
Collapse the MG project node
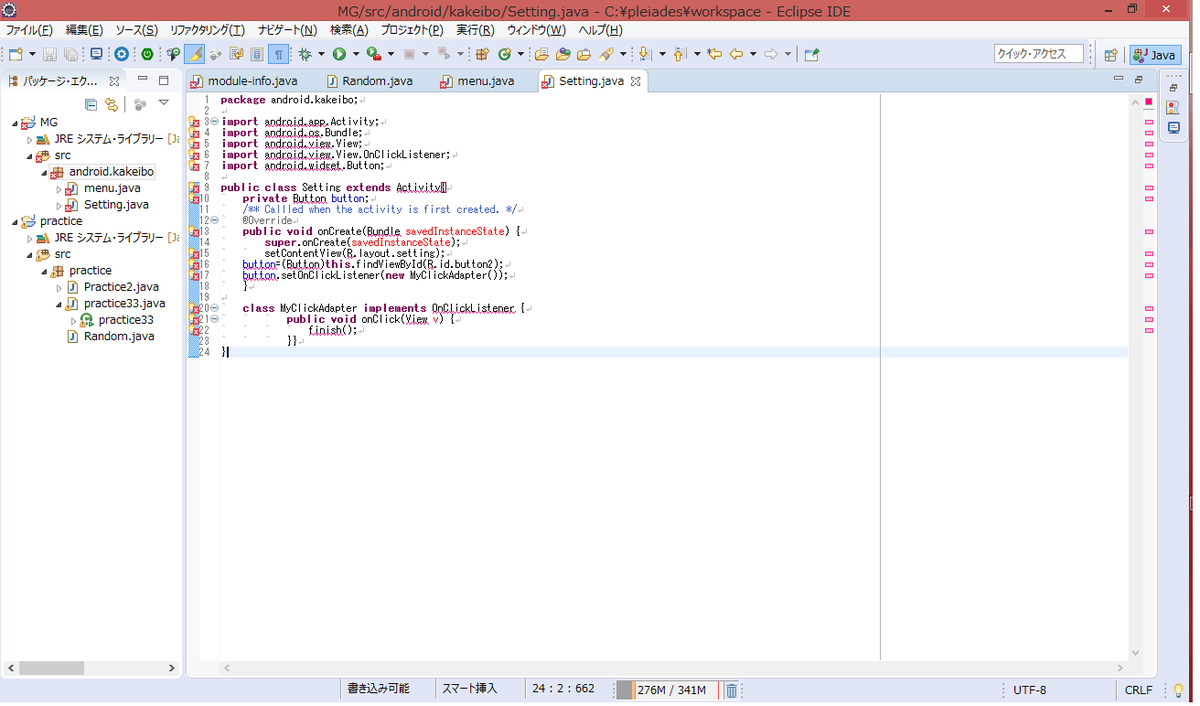click(15, 123)
